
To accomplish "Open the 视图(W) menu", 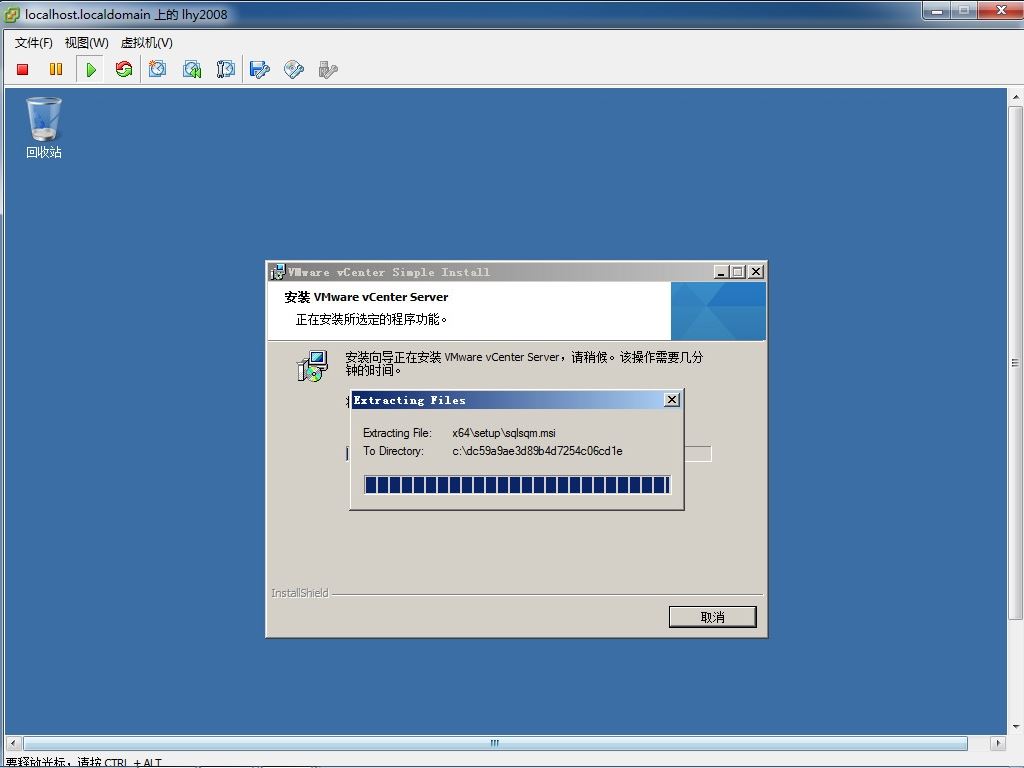I will (x=86, y=42).
